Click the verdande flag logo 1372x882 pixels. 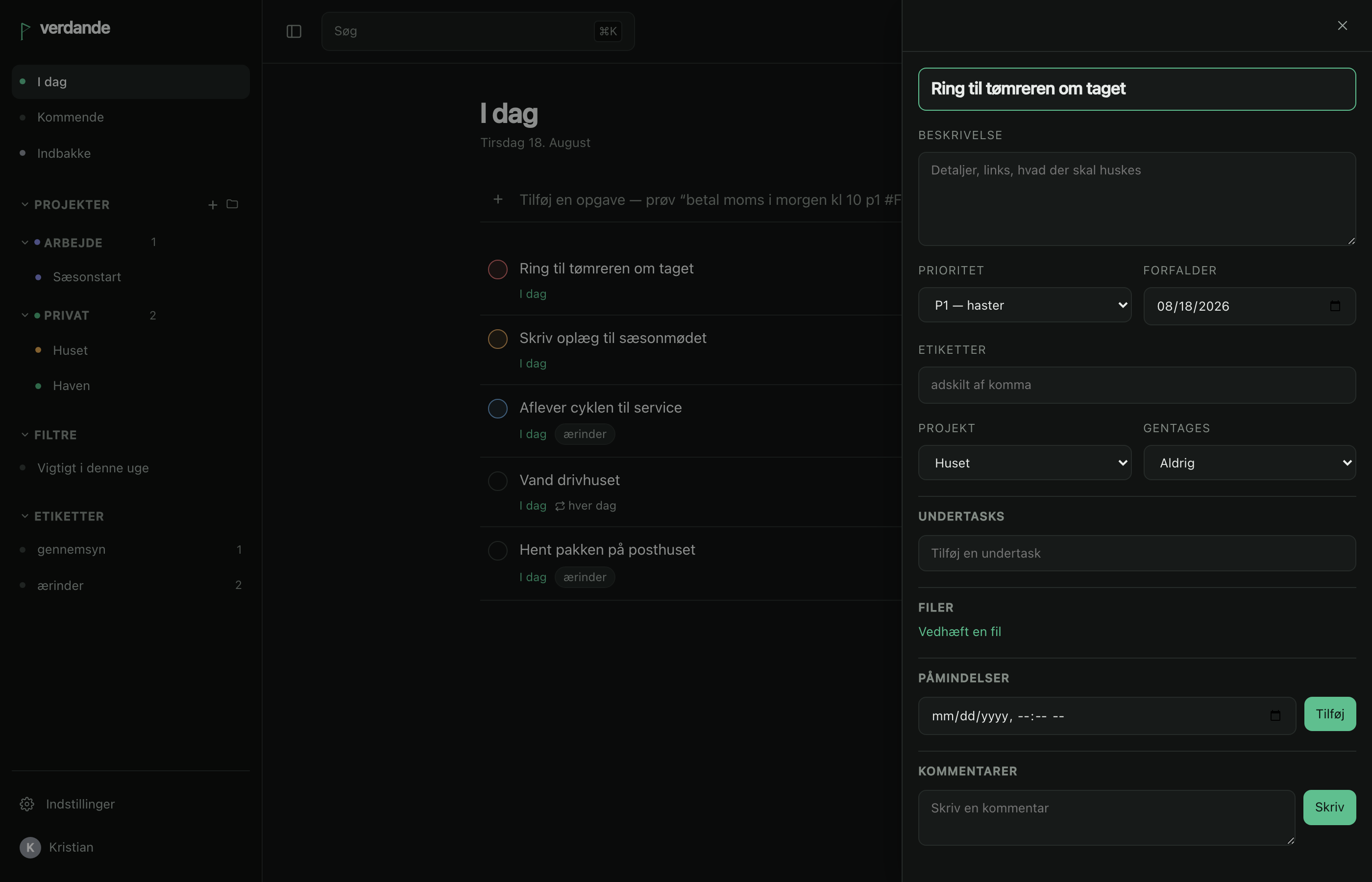[25, 30]
